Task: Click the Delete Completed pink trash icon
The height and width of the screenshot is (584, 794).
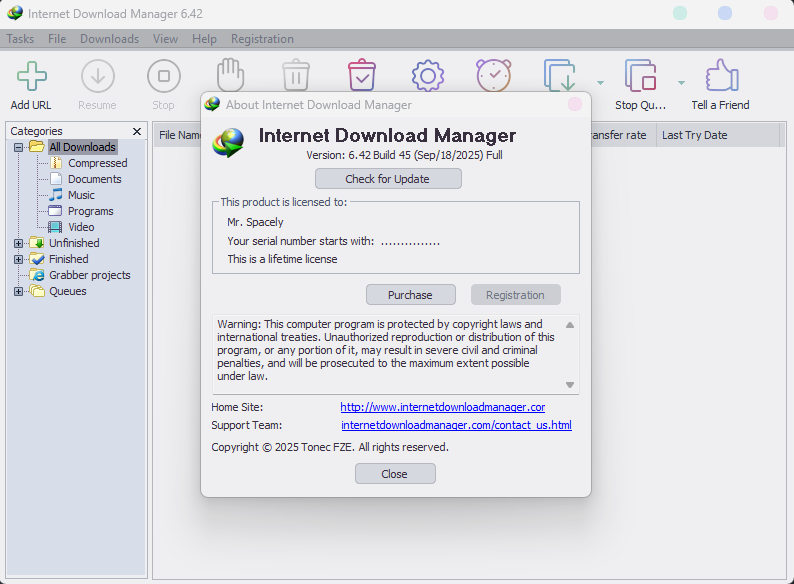Action: (x=362, y=75)
